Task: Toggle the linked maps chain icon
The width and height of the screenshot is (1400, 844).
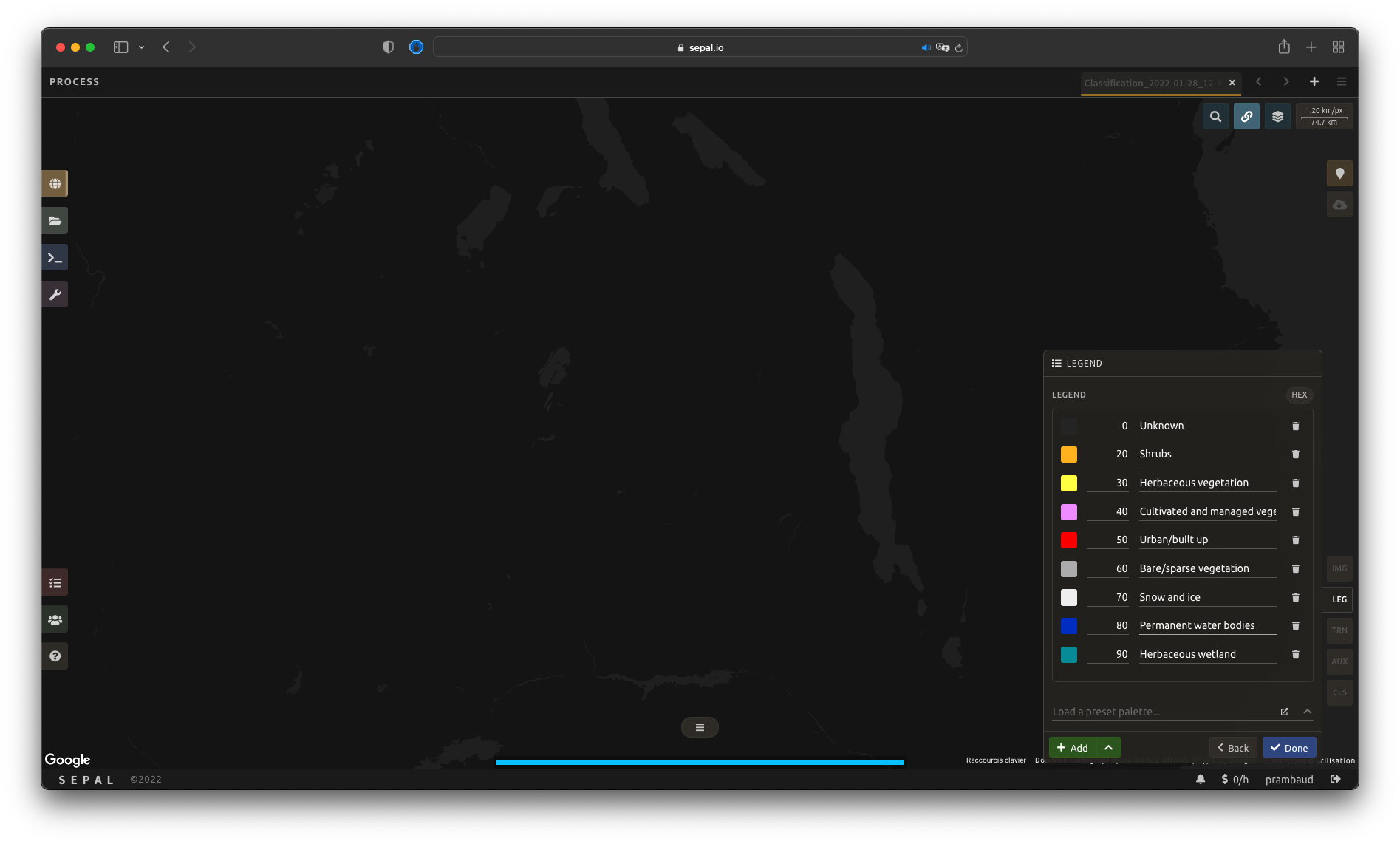Action: pyautogui.click(x=1246, y=117)
